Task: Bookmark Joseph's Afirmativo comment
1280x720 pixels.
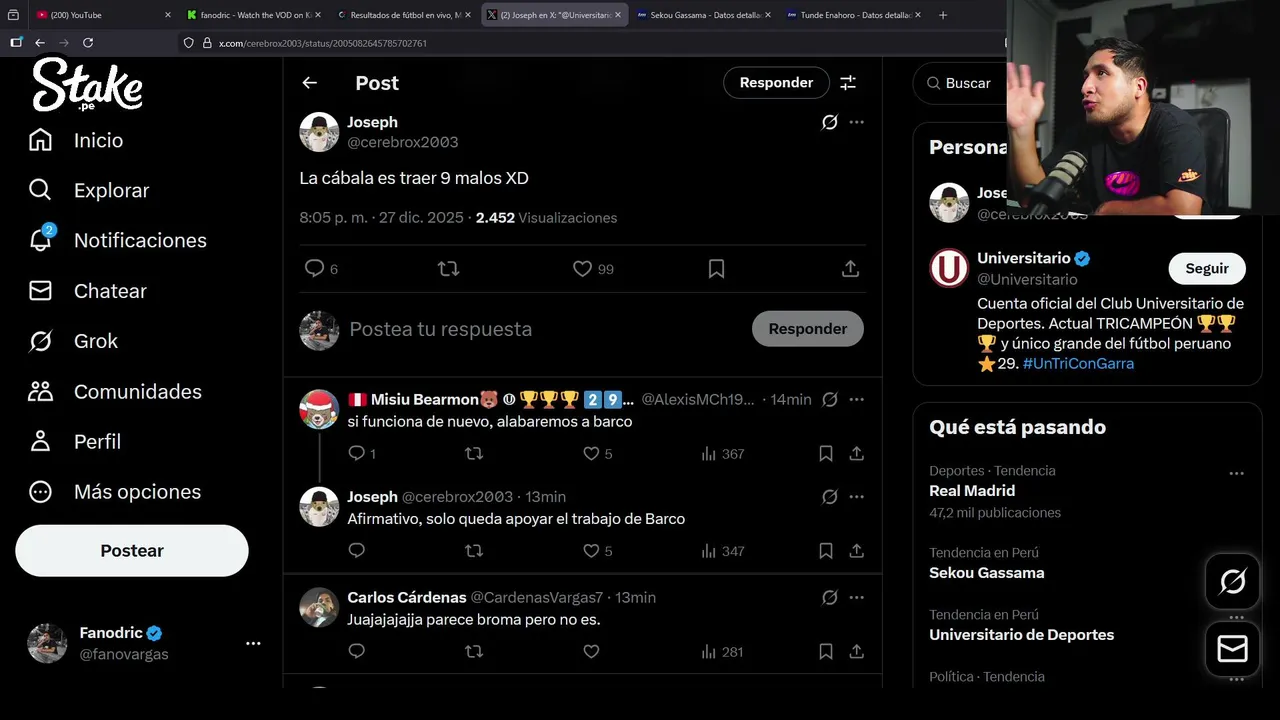Action: click(x=826, y=550)
